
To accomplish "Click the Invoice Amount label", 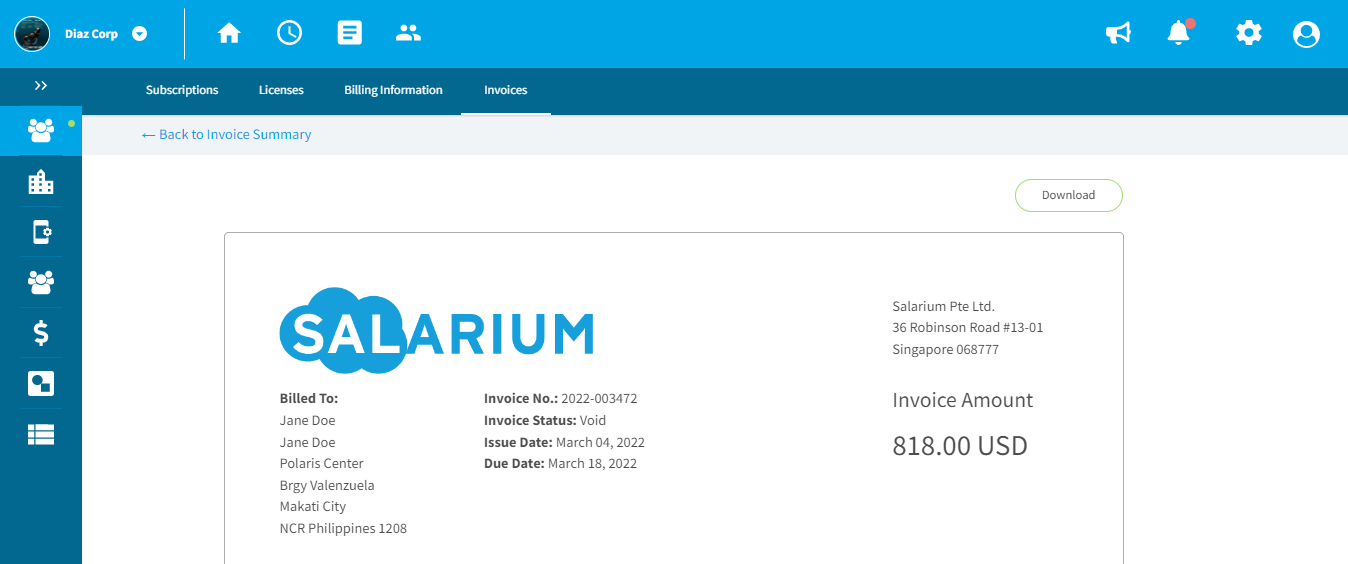I will click(x=963, y=400).
